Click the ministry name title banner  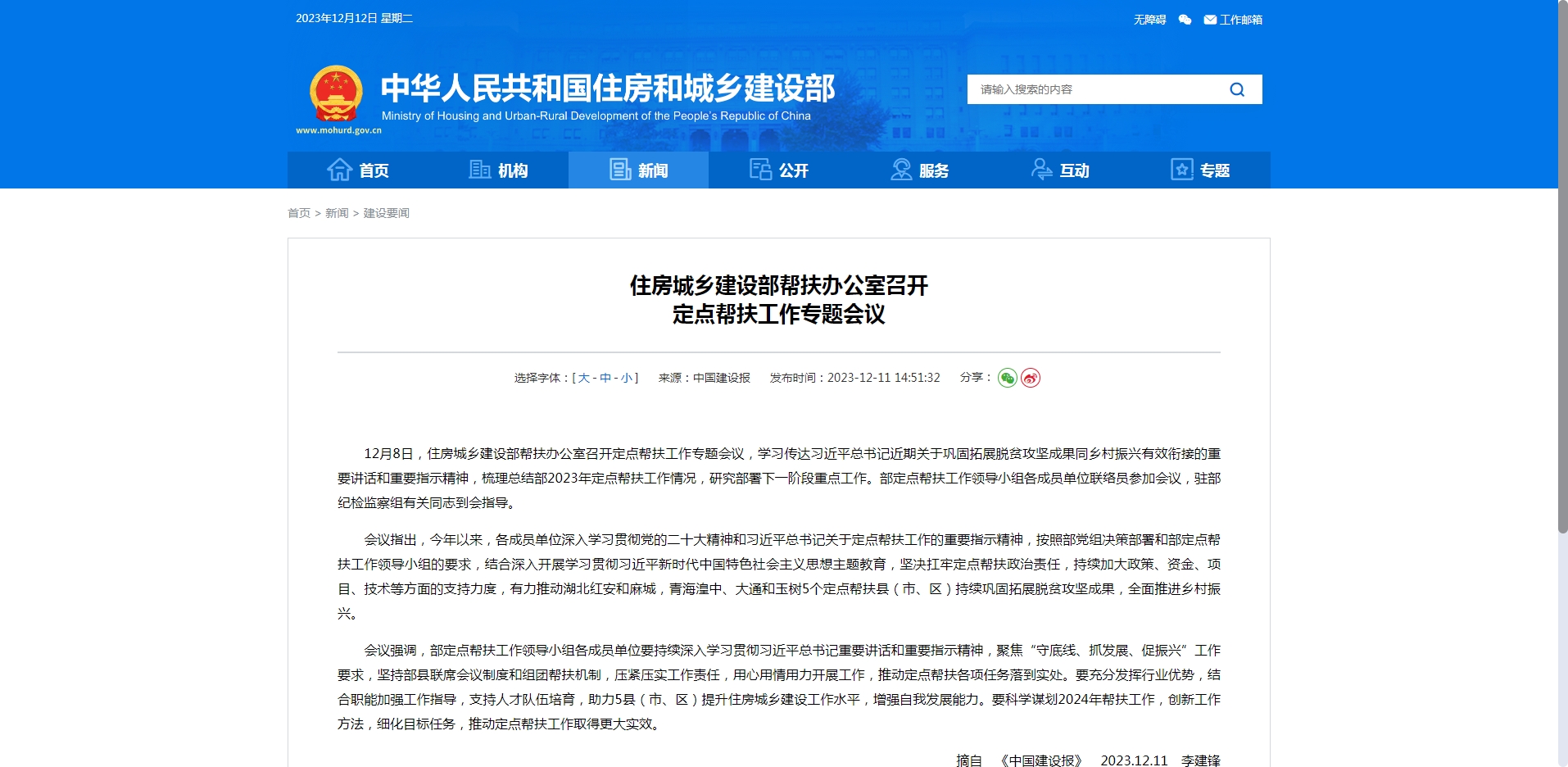click(608, 88)
